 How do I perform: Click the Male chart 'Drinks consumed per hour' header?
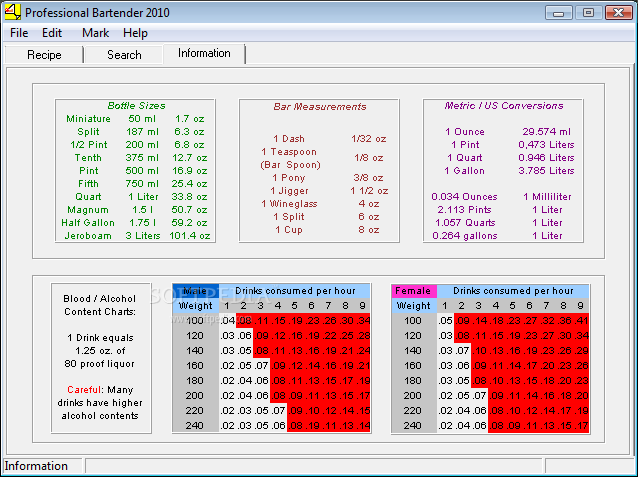pos(295,291)
